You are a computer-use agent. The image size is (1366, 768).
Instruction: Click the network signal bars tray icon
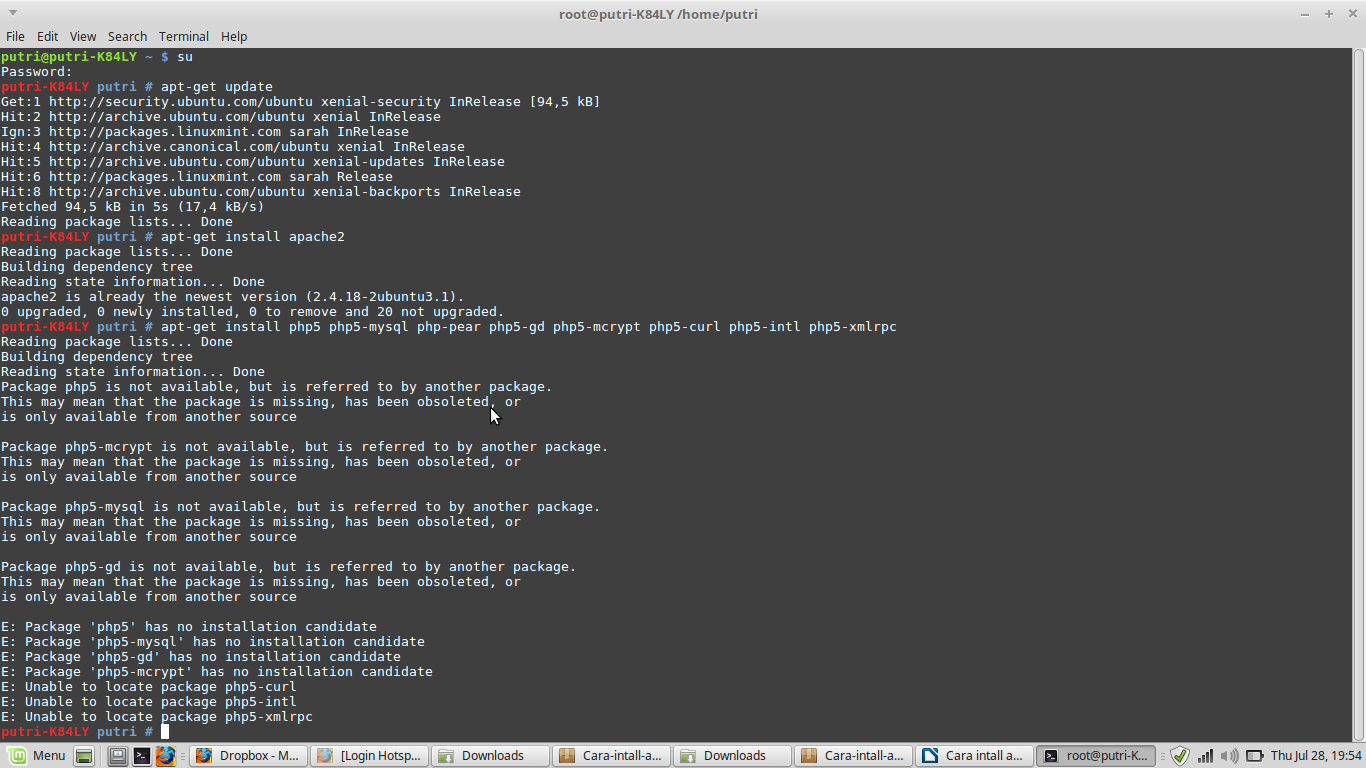click(x=1205, y=755)
